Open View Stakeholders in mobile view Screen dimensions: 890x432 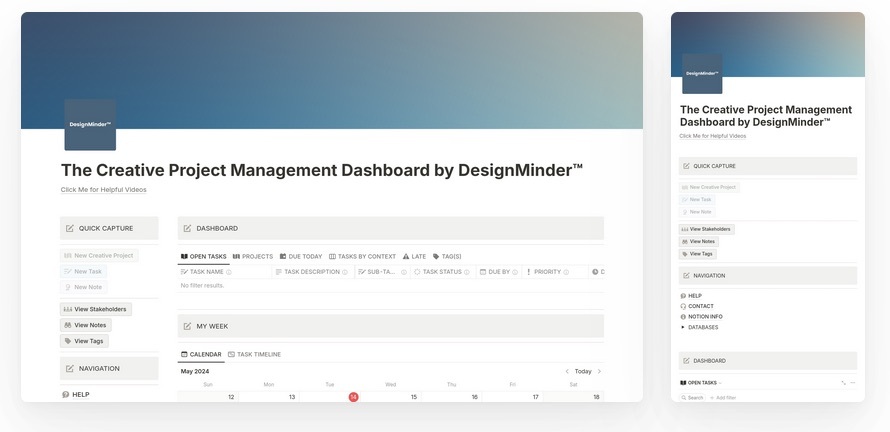point(707,229)
